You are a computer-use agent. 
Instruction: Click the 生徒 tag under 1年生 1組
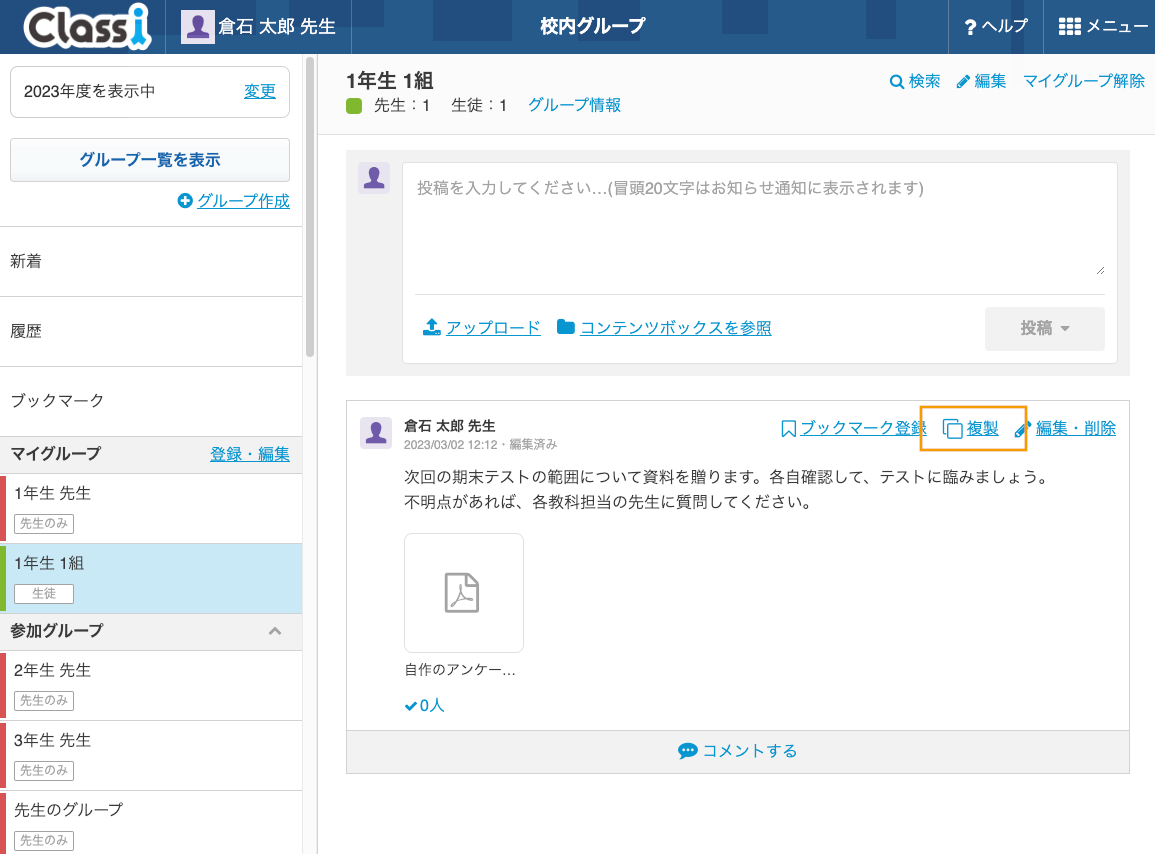coord(44,593)
